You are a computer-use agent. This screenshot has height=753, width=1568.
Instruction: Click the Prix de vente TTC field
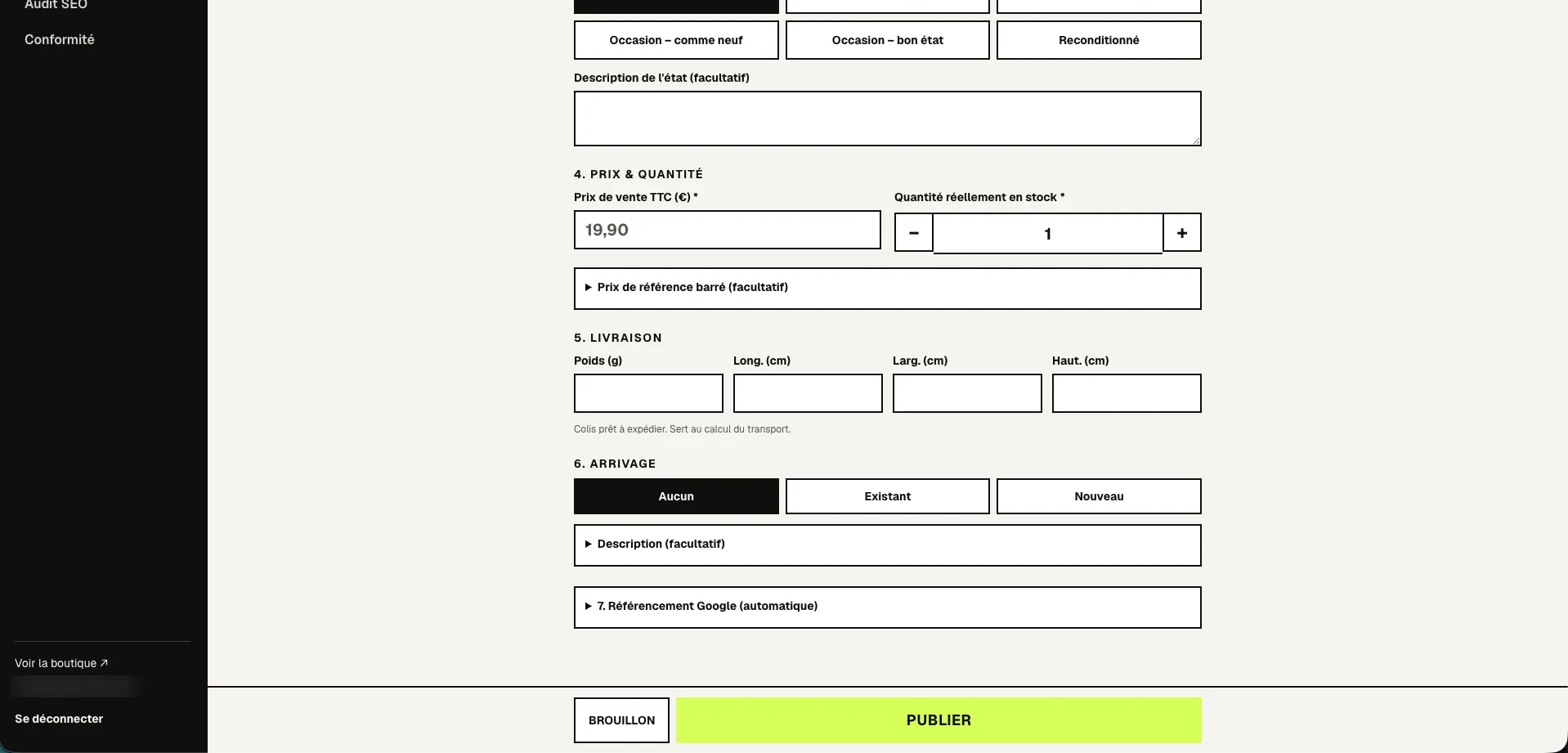pyautogui.click(x=728, y=230)
